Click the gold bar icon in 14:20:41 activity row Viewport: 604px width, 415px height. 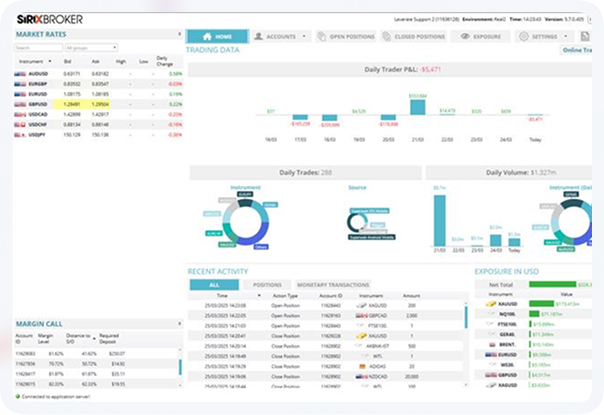(x=362, y=336)
